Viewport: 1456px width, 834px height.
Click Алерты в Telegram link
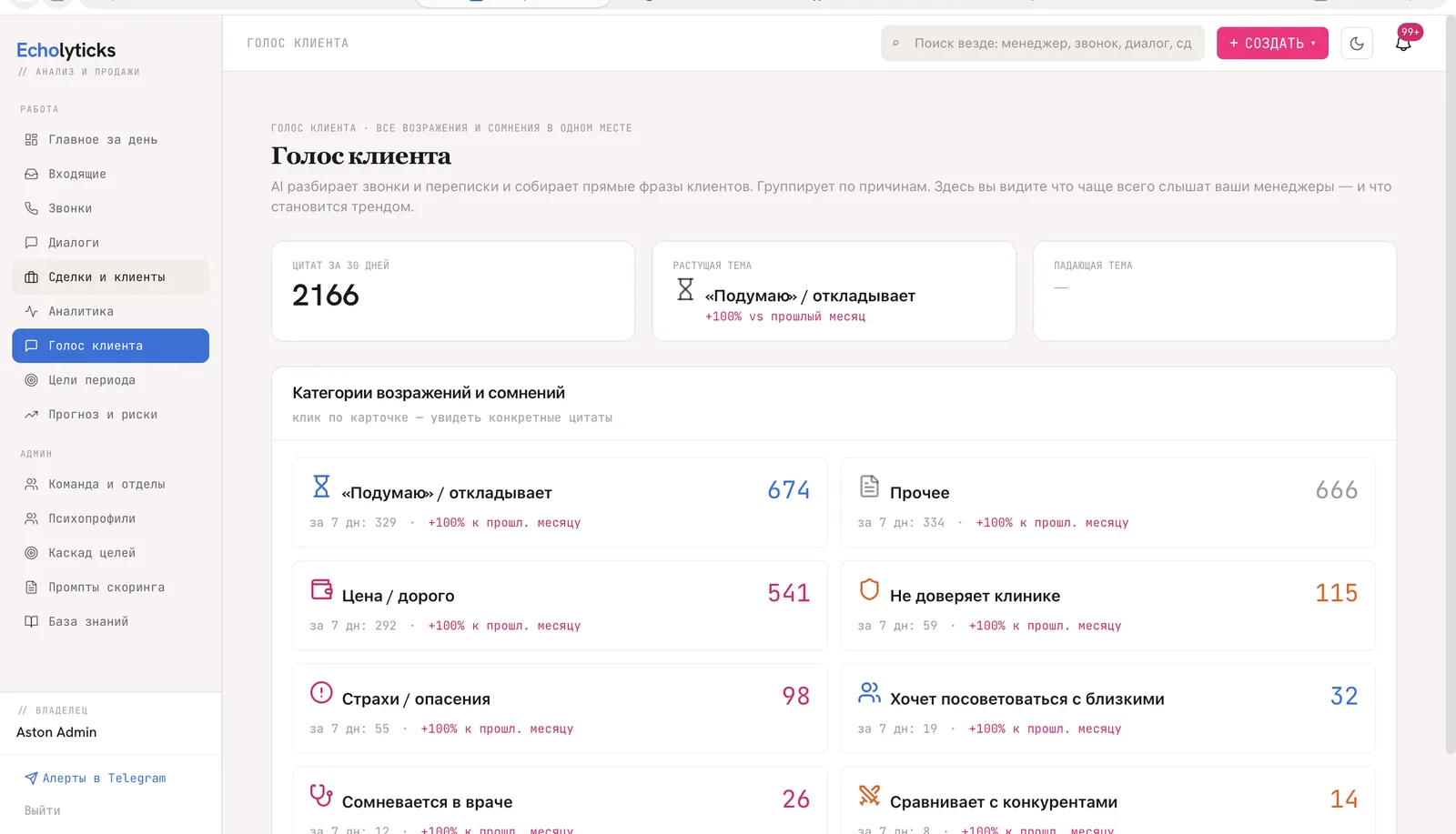96,778
